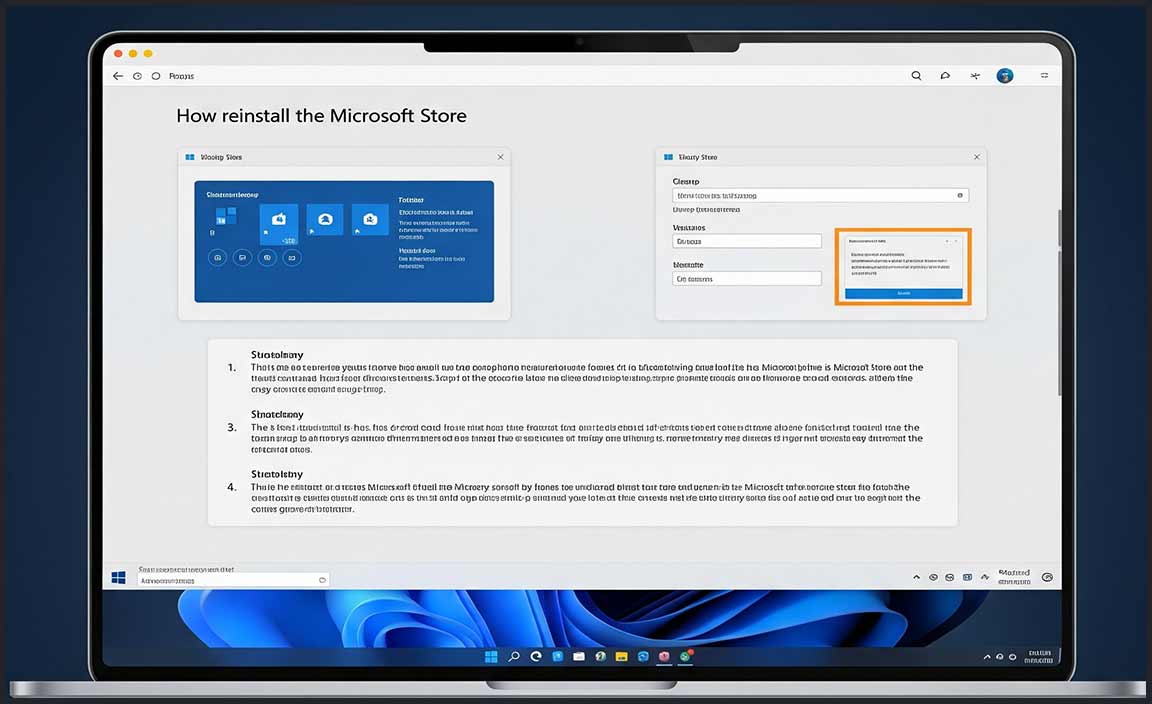Click the back arrow in the browser toolbar
The width and height of the screenshot is (1152, 704).
click(118, 76)
